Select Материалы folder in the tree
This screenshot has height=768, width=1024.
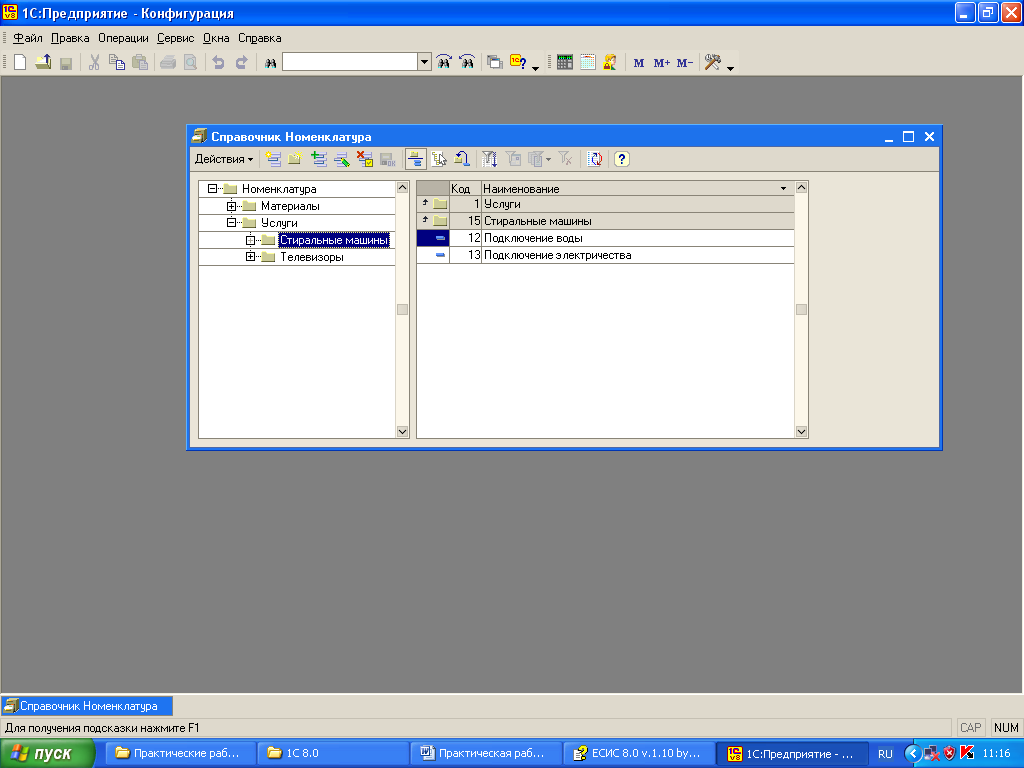290,206
